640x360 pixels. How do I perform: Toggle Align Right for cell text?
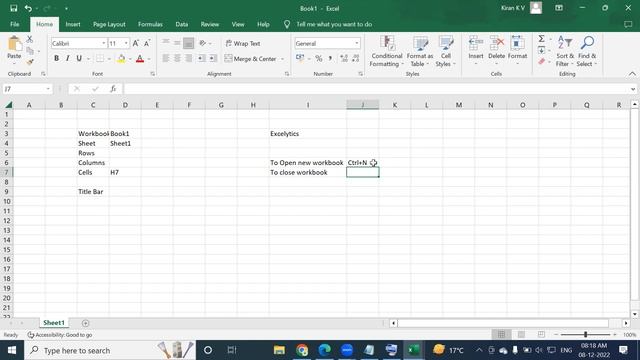(189, 59)
